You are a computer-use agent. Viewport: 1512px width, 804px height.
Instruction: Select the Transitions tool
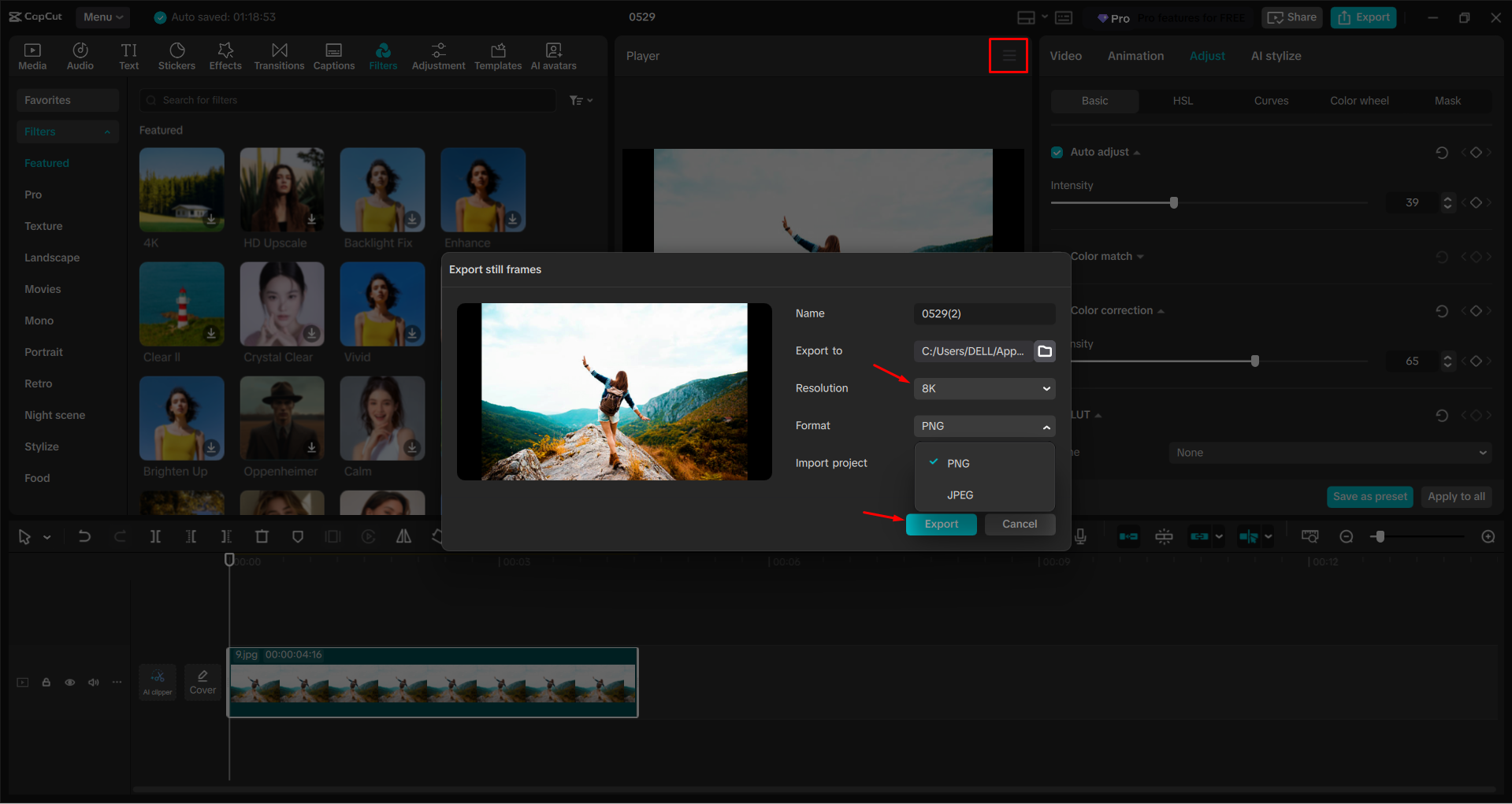[278, 55]
